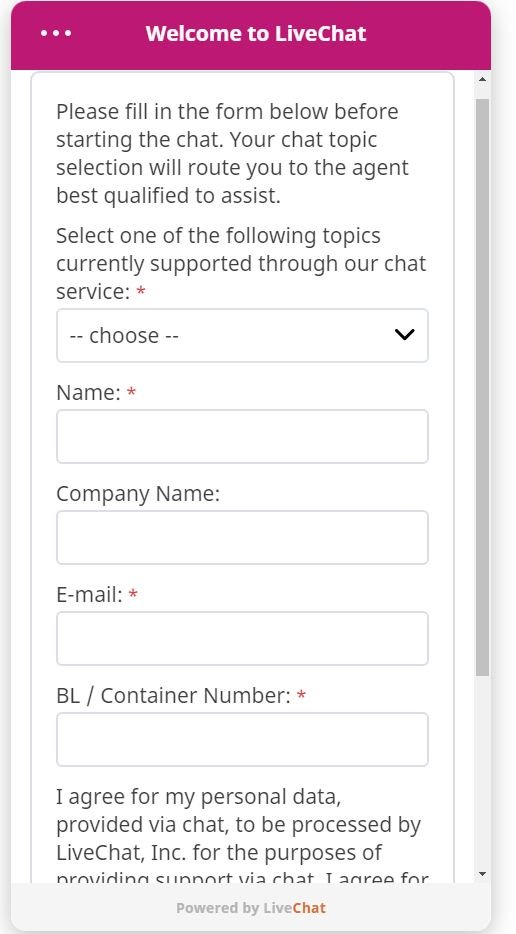Viewport: 516px width, 934px height.
Task: Open the three-dot menu in the header
Action: [x=56, y=33]
